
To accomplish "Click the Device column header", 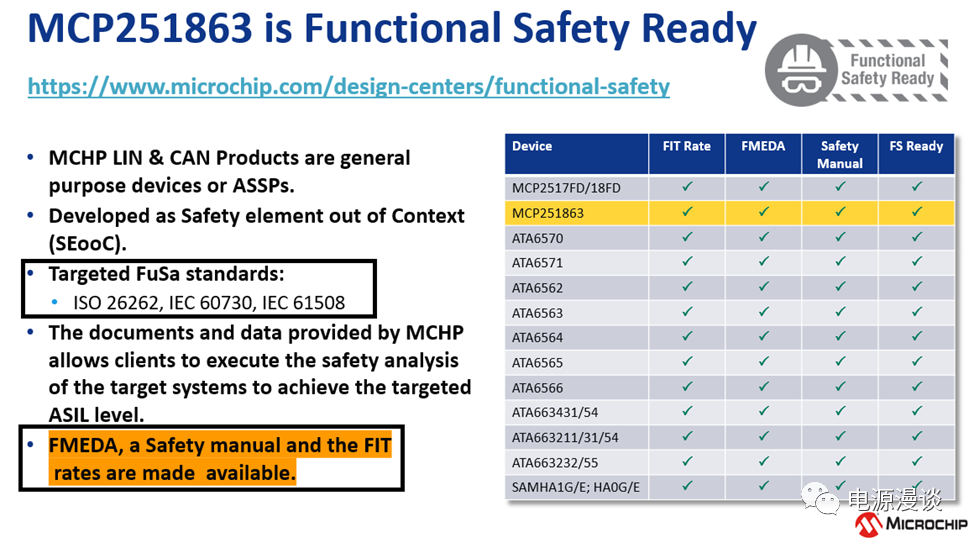I will (x=532, y=146).
